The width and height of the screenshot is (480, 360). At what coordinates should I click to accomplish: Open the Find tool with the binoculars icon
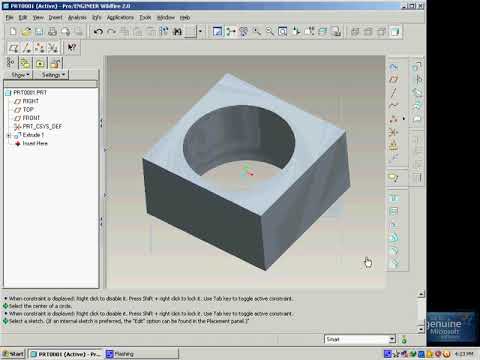[x=177, y=31]
